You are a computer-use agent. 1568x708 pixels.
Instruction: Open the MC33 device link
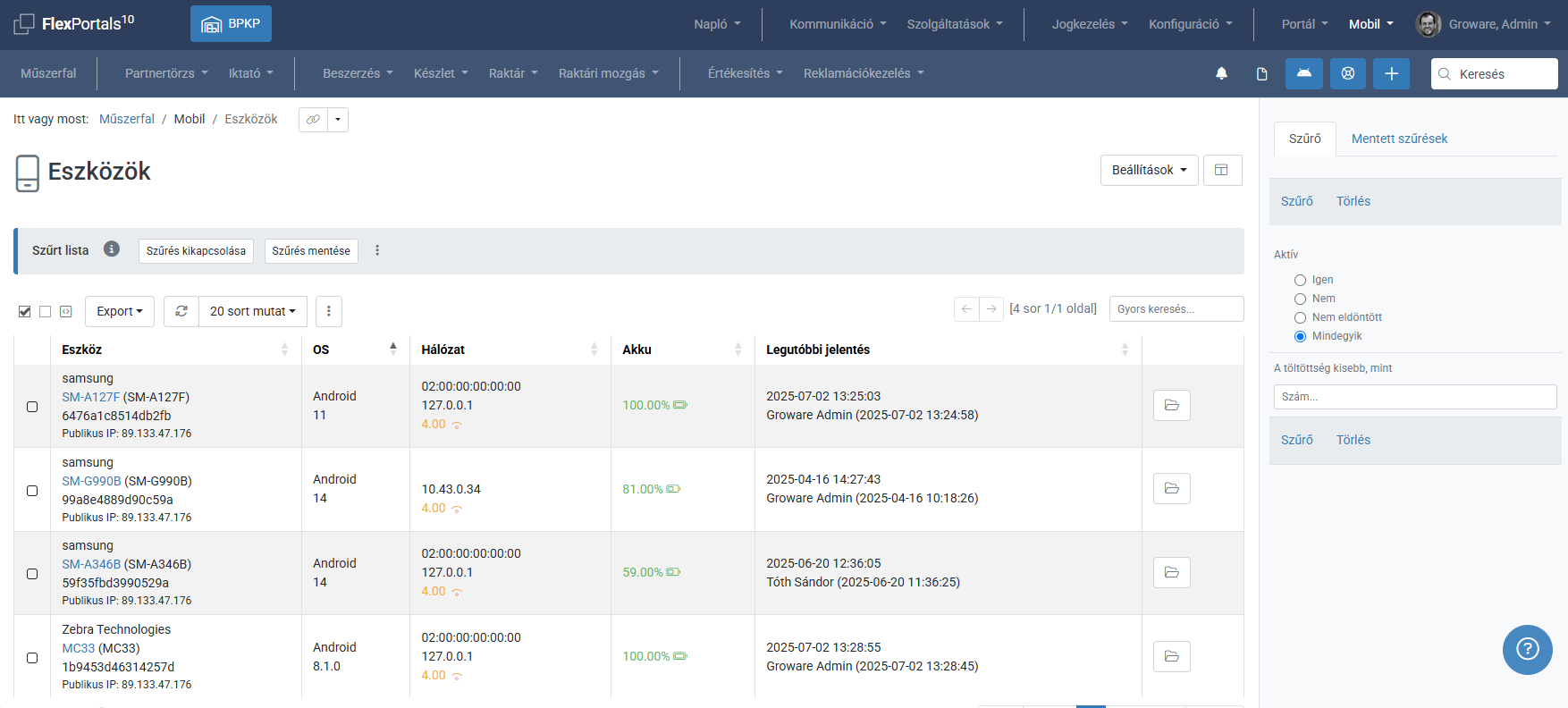[78, 648]
